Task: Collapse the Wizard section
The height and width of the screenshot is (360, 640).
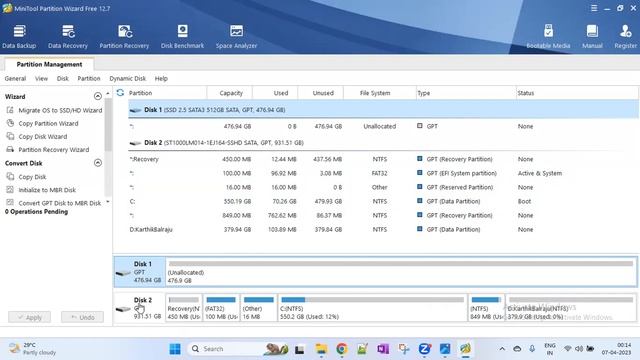Action: point(98,96)
